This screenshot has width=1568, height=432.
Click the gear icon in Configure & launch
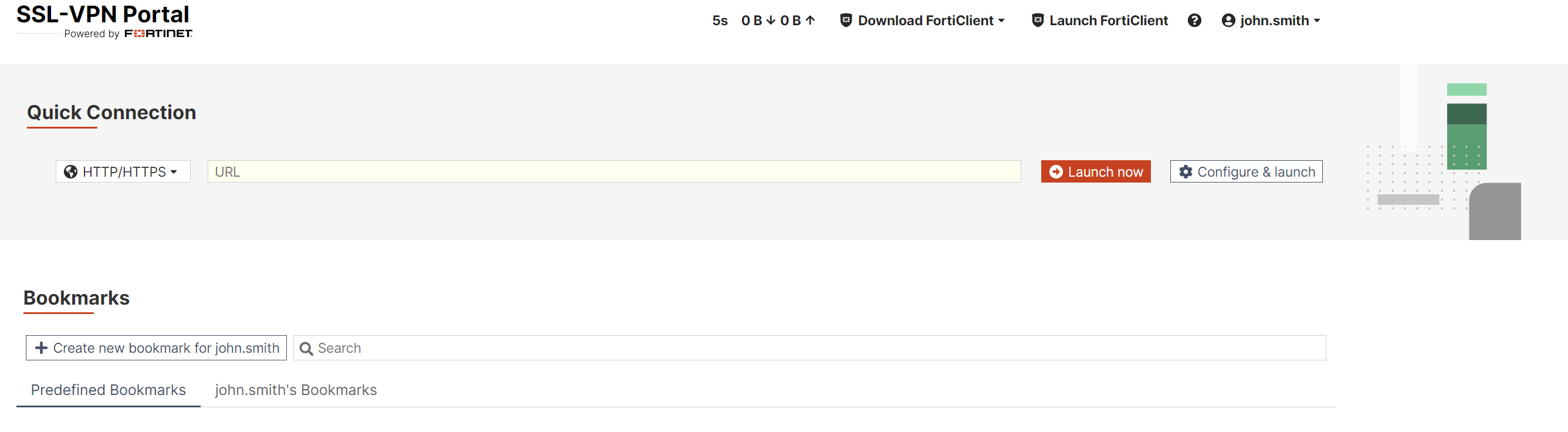point(1185,172)
